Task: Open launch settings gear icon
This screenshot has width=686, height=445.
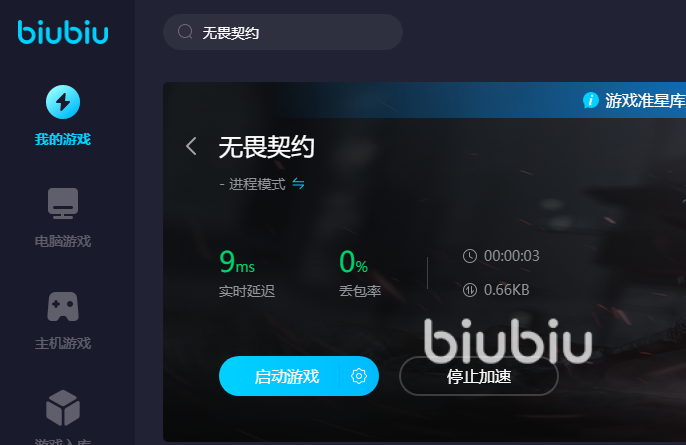Action: [359, 376]
